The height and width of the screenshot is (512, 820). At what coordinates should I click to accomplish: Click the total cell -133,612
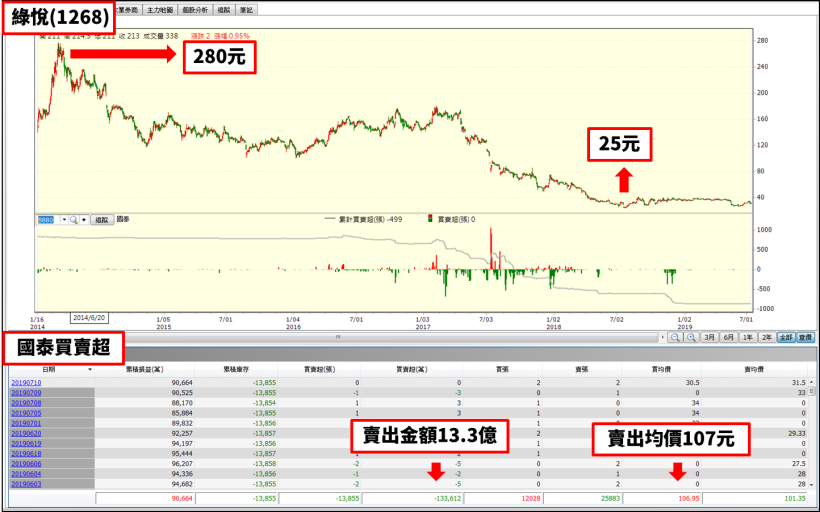pos(412,498)
